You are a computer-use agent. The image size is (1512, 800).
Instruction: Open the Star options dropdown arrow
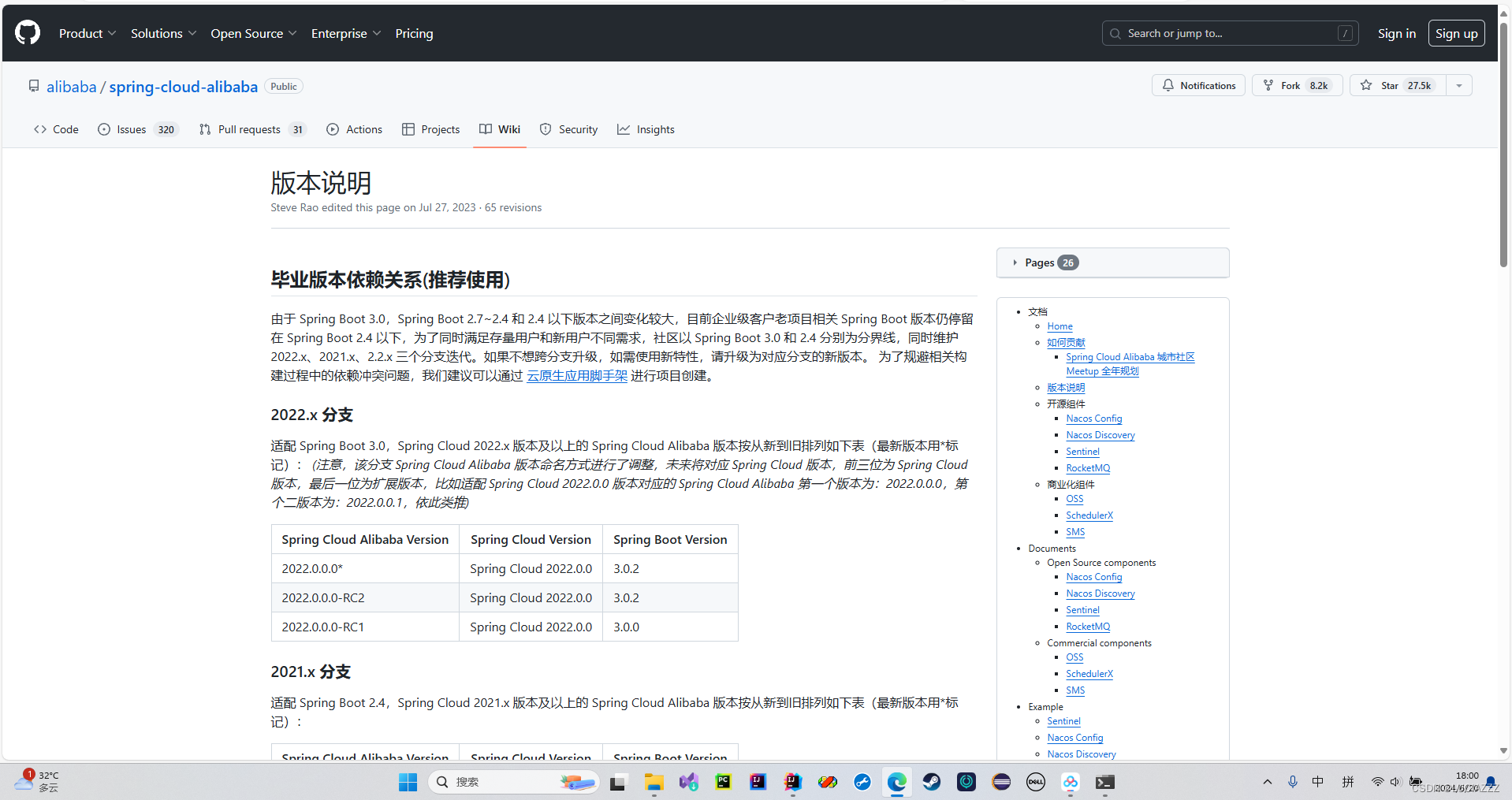click(1459, 85)
